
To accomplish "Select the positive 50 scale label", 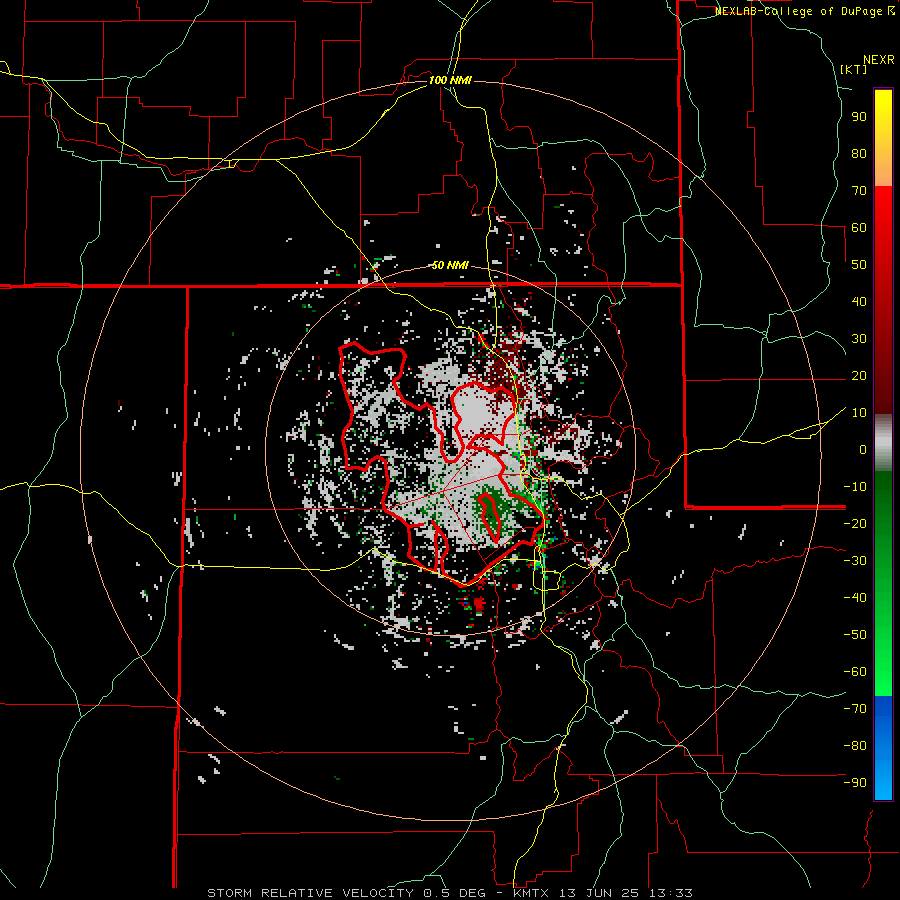I will click(859, 265).
